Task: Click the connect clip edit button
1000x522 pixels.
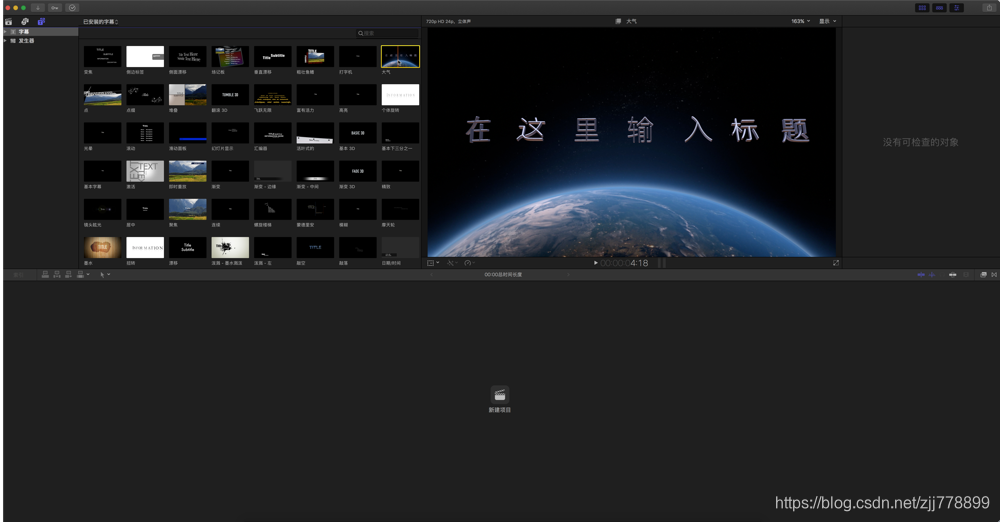Action: [45, 274]
